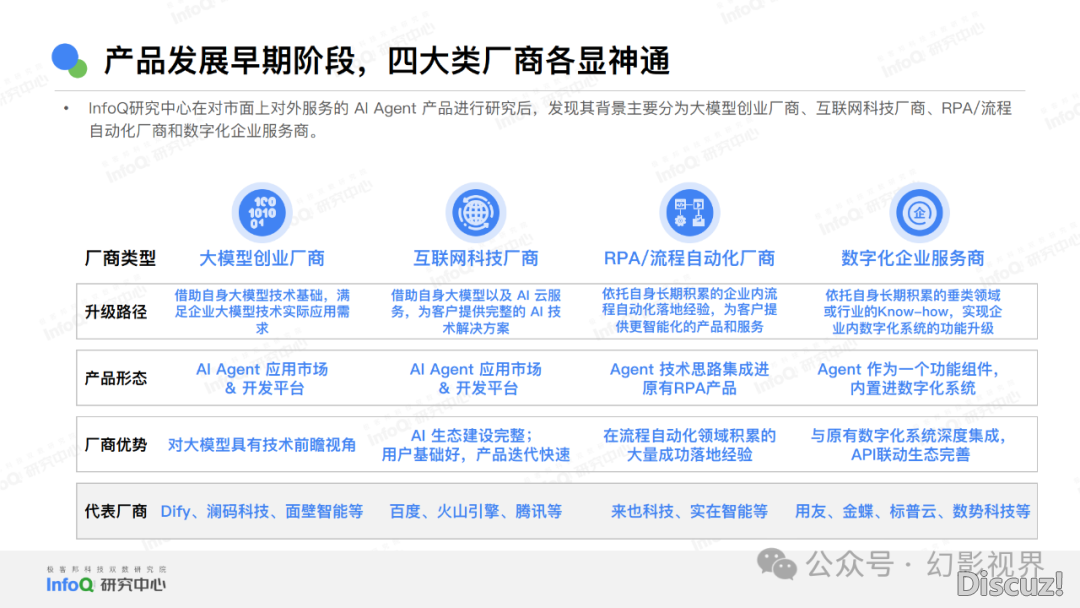Screen dimensions: 1080x608
Task: Select the heading 互联网科技厂商
Action: (x=475, y=258)
